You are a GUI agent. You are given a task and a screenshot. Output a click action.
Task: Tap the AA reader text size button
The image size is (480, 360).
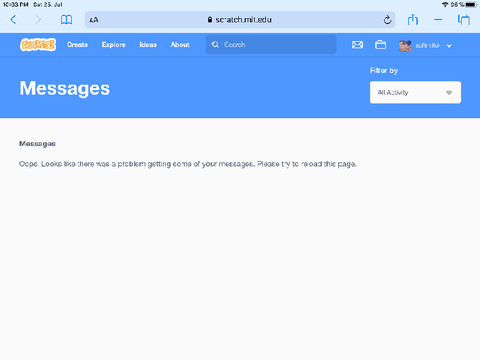pyautogui.click(x=94, y=20)
